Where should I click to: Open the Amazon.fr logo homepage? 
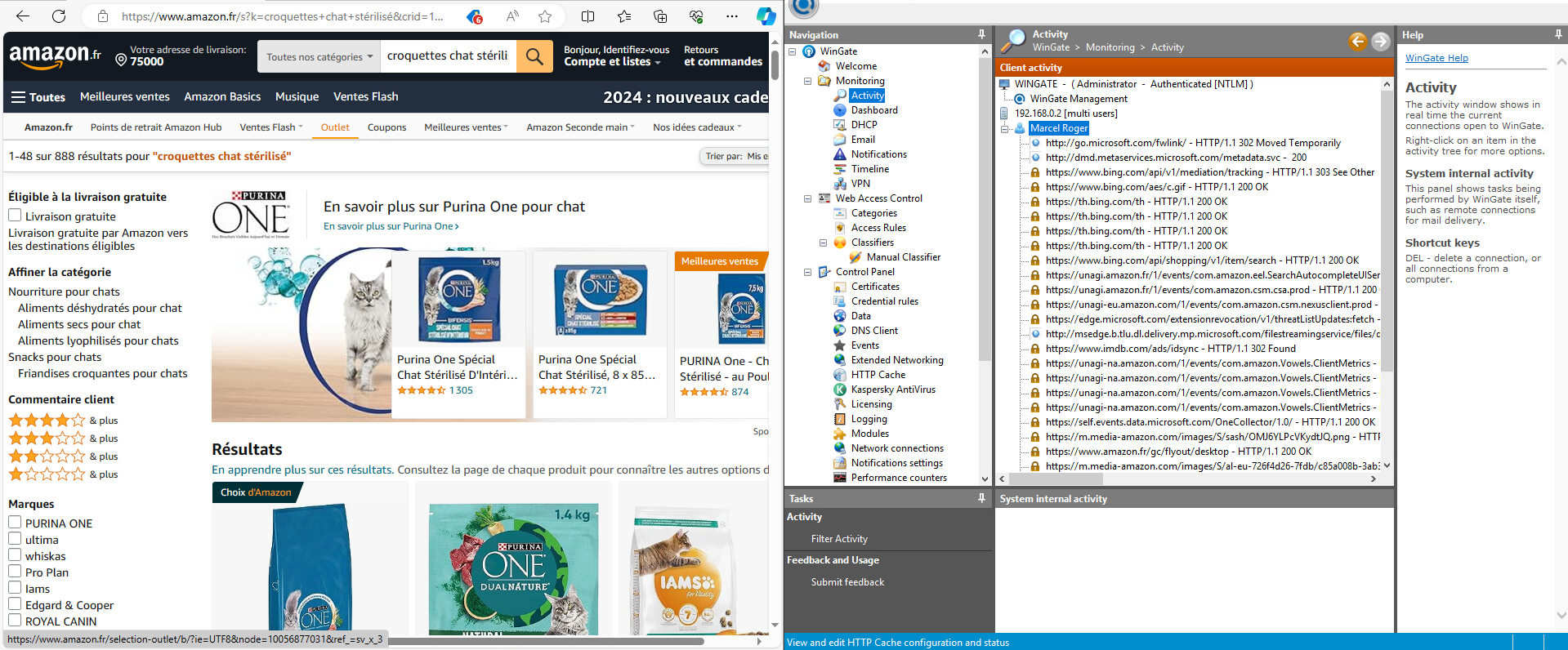click(55, 56)
